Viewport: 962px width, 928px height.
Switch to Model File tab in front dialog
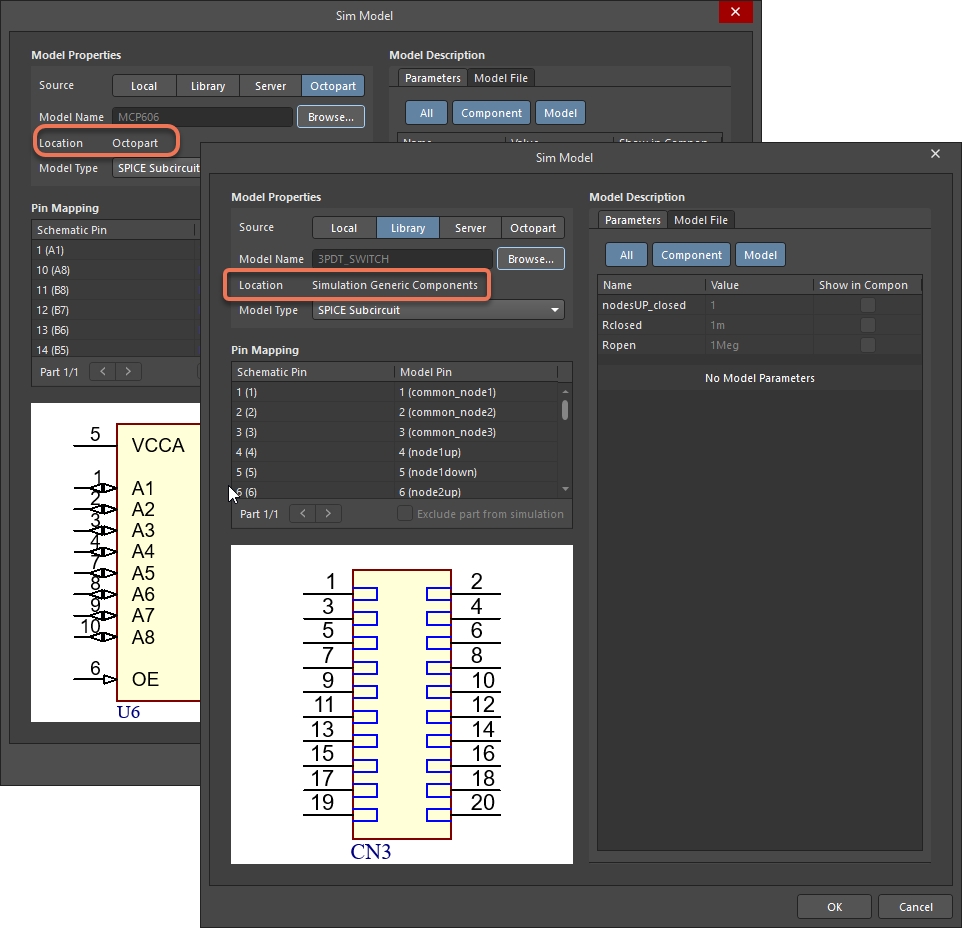click(702, 220)
